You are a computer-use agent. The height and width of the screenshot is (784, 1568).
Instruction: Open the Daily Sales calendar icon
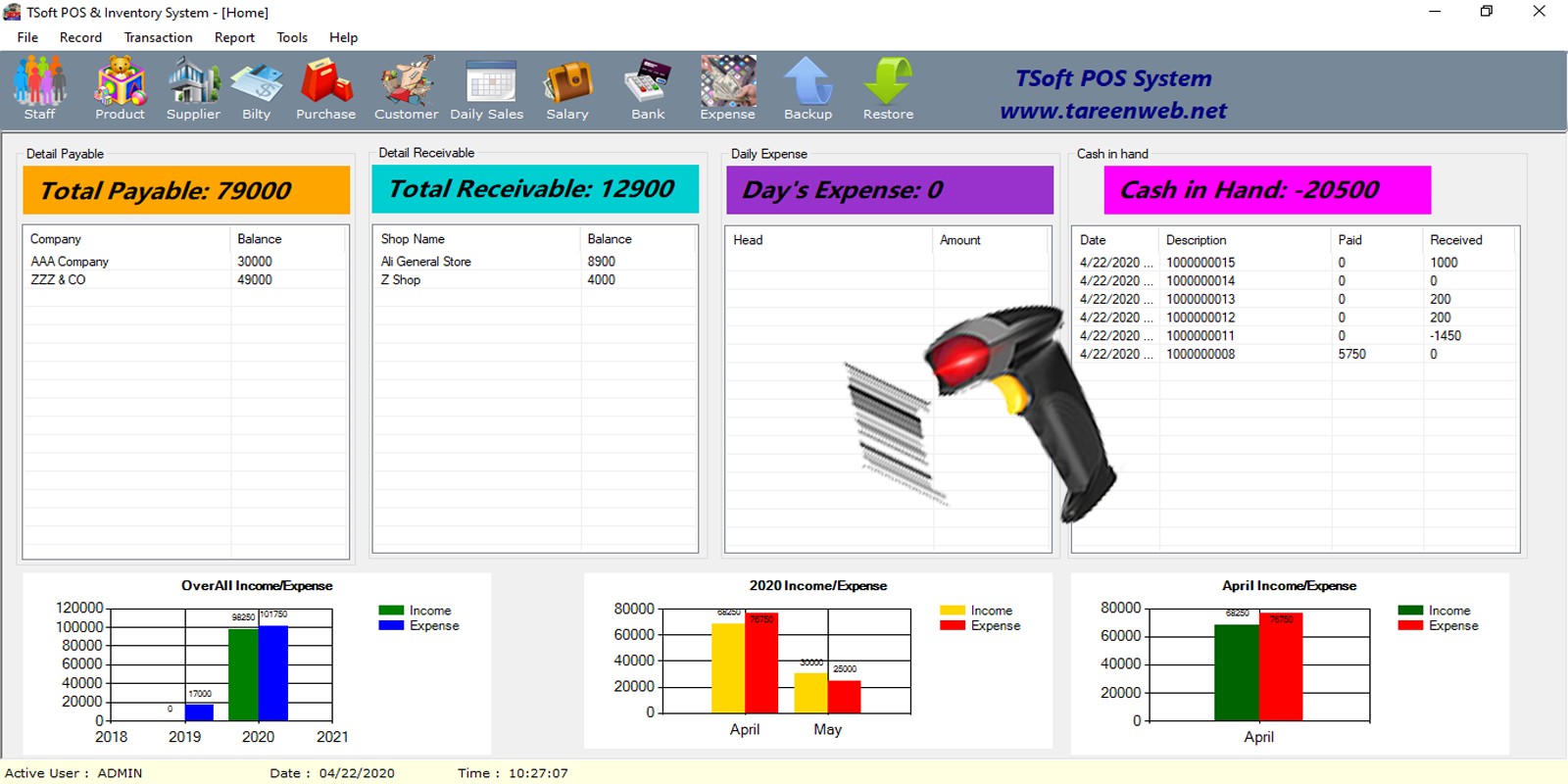click(487, 88)
